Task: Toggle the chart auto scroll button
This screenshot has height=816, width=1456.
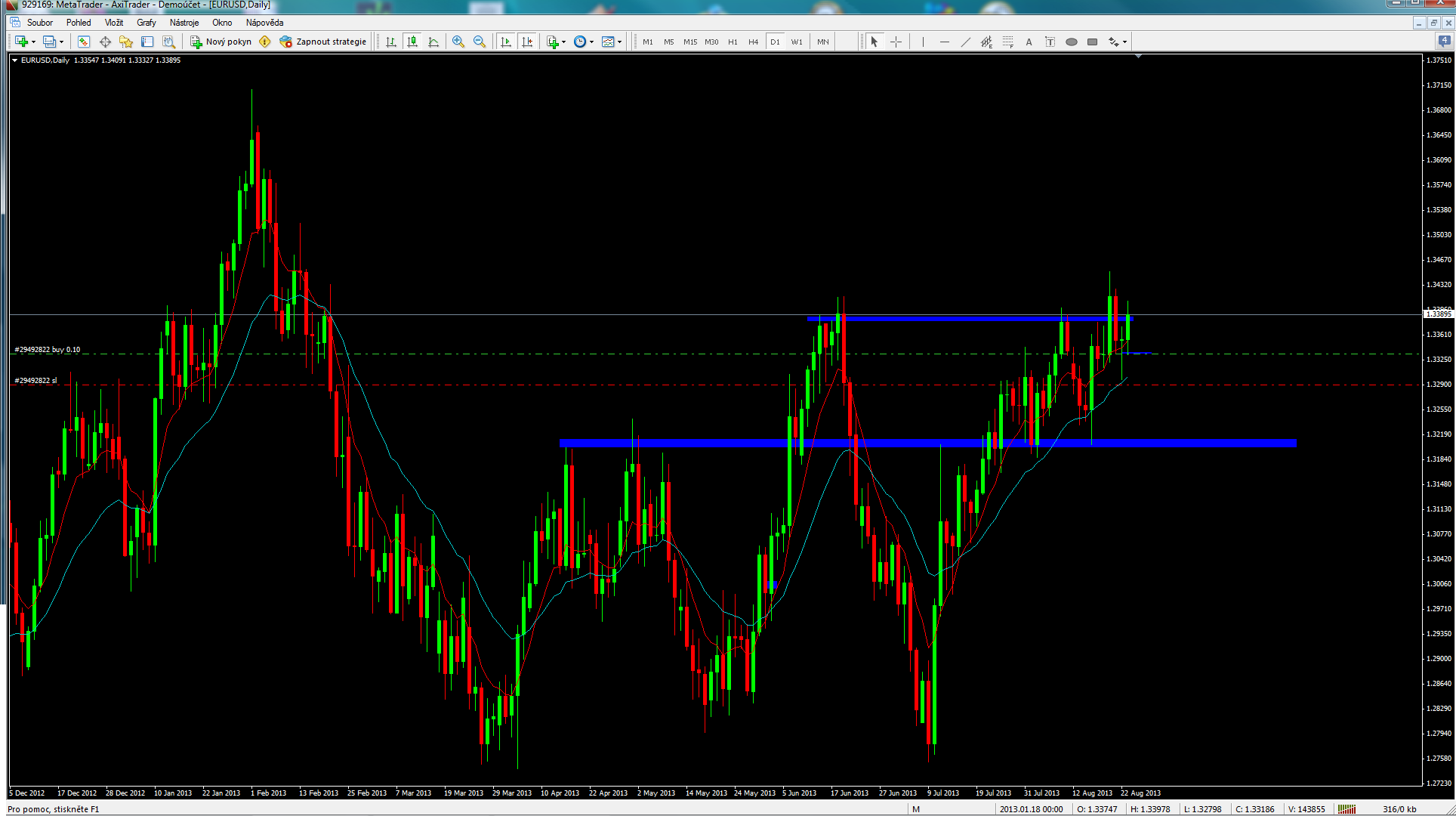Action: [x=505, y=42]
